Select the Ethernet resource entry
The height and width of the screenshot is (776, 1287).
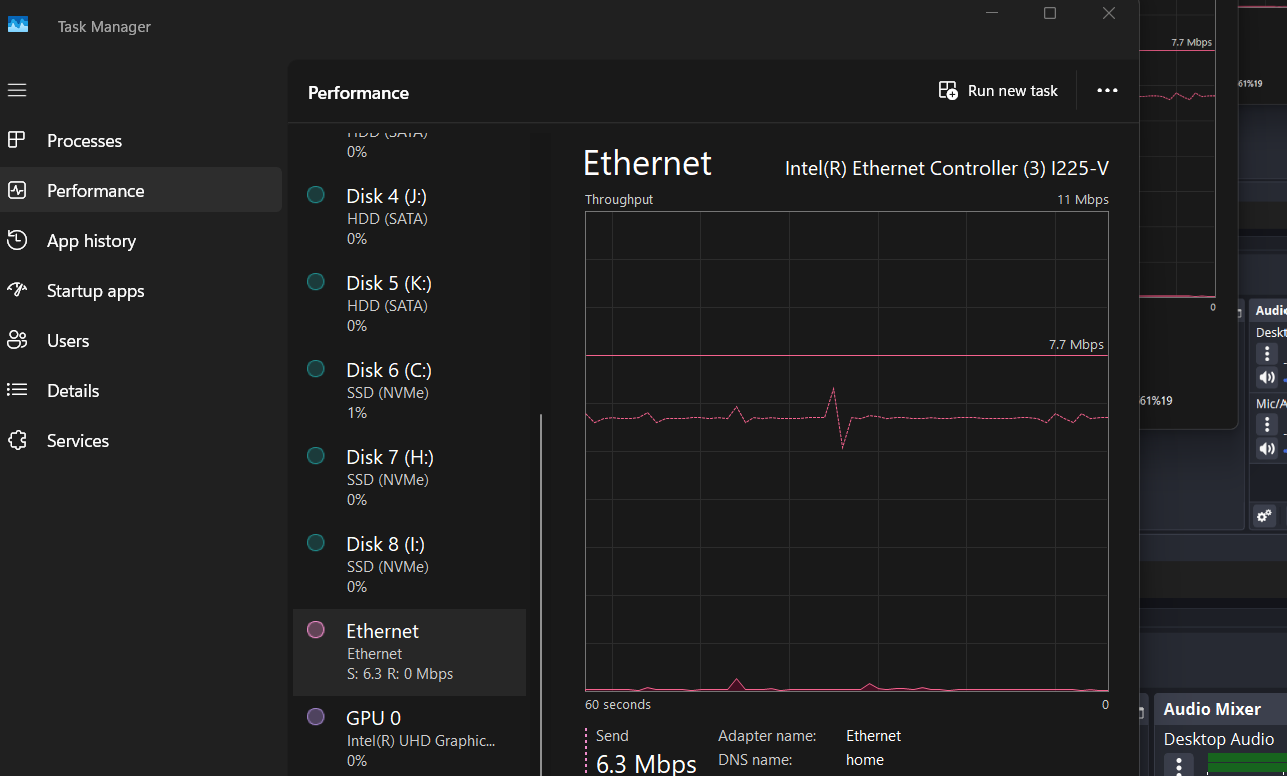409,652
